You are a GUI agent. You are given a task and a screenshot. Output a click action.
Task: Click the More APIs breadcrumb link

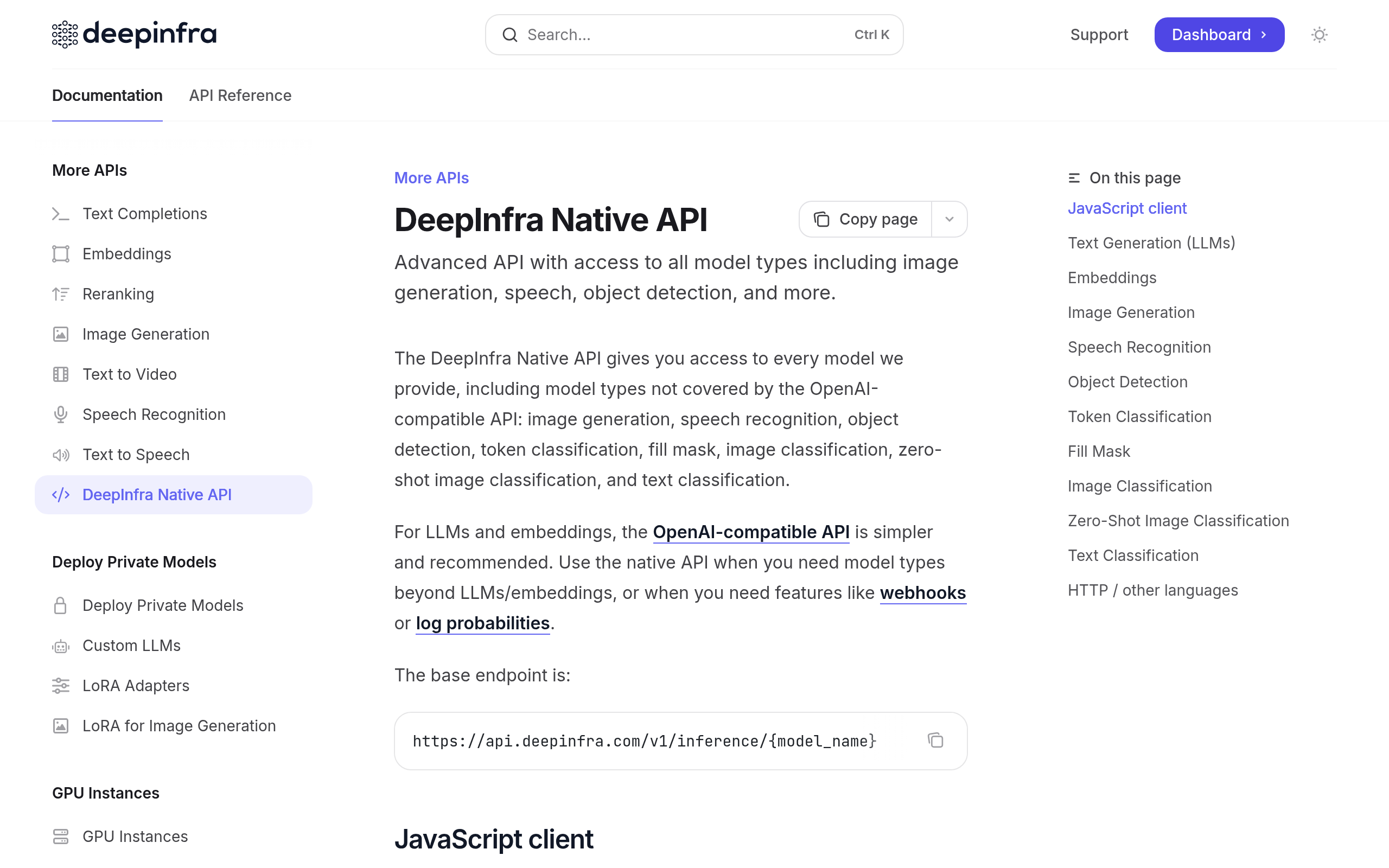[x=431, y=178]
